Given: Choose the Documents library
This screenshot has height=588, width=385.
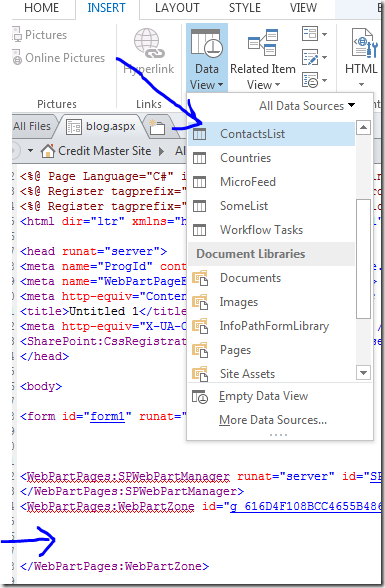Looking at the screenshot, I should 271,278.
